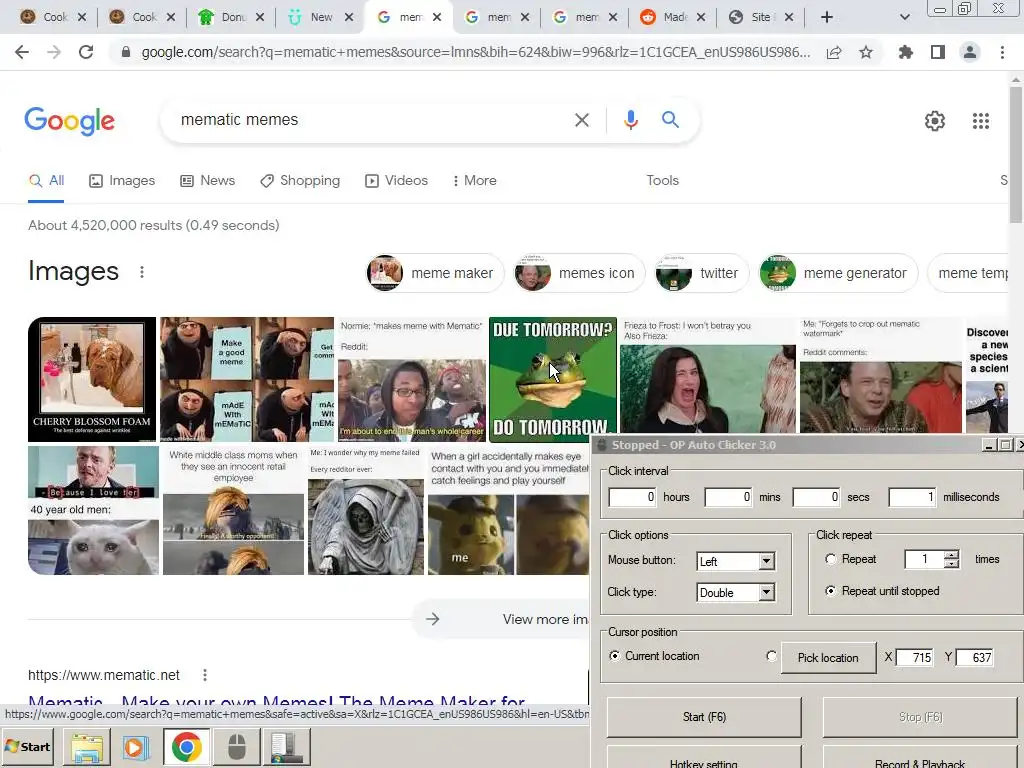Click the X coordinate field
Screen dimensions: 1024x768
click(x=914, y=657)
